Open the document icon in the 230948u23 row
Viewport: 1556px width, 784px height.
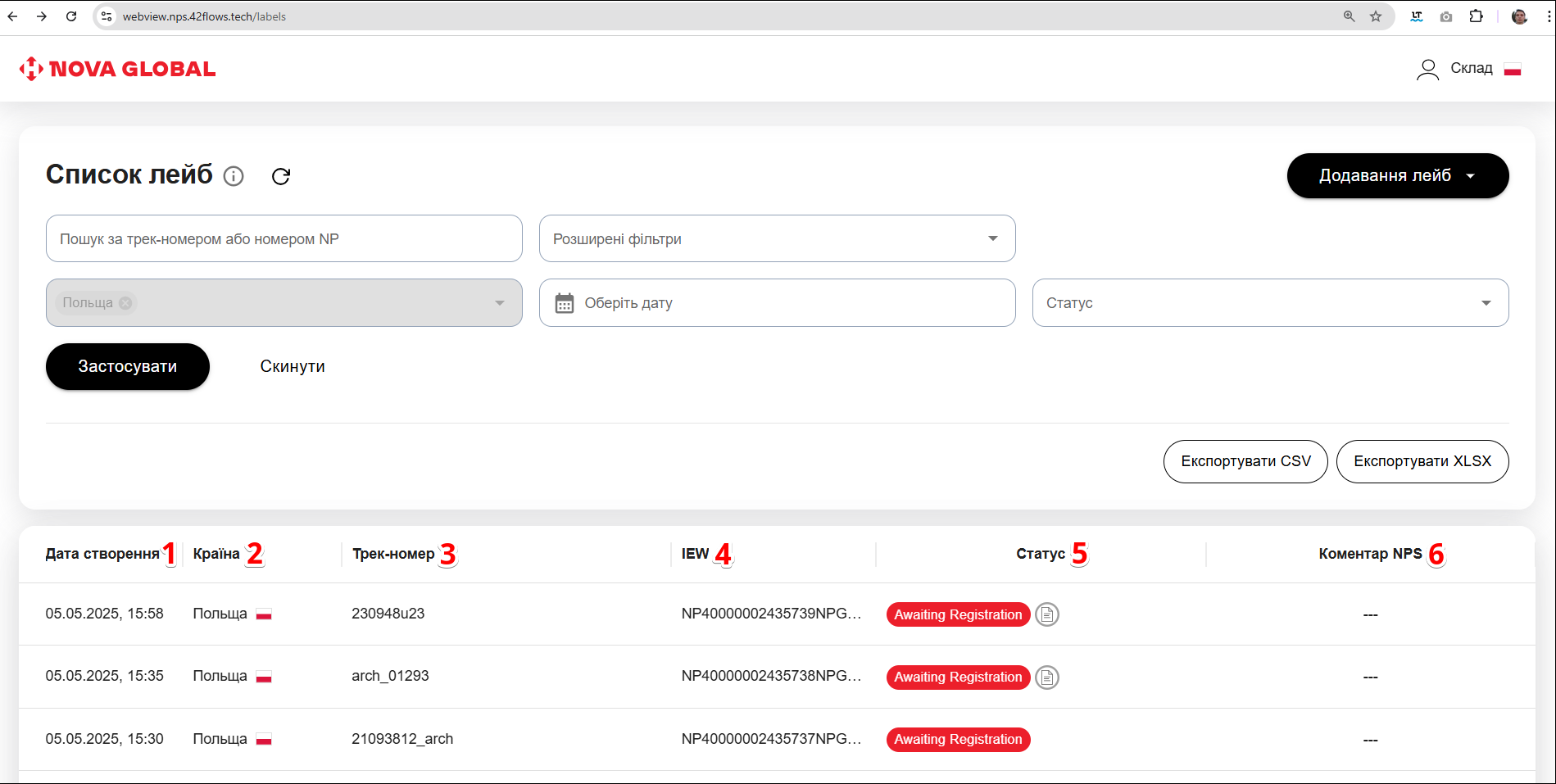point(1046,614)
